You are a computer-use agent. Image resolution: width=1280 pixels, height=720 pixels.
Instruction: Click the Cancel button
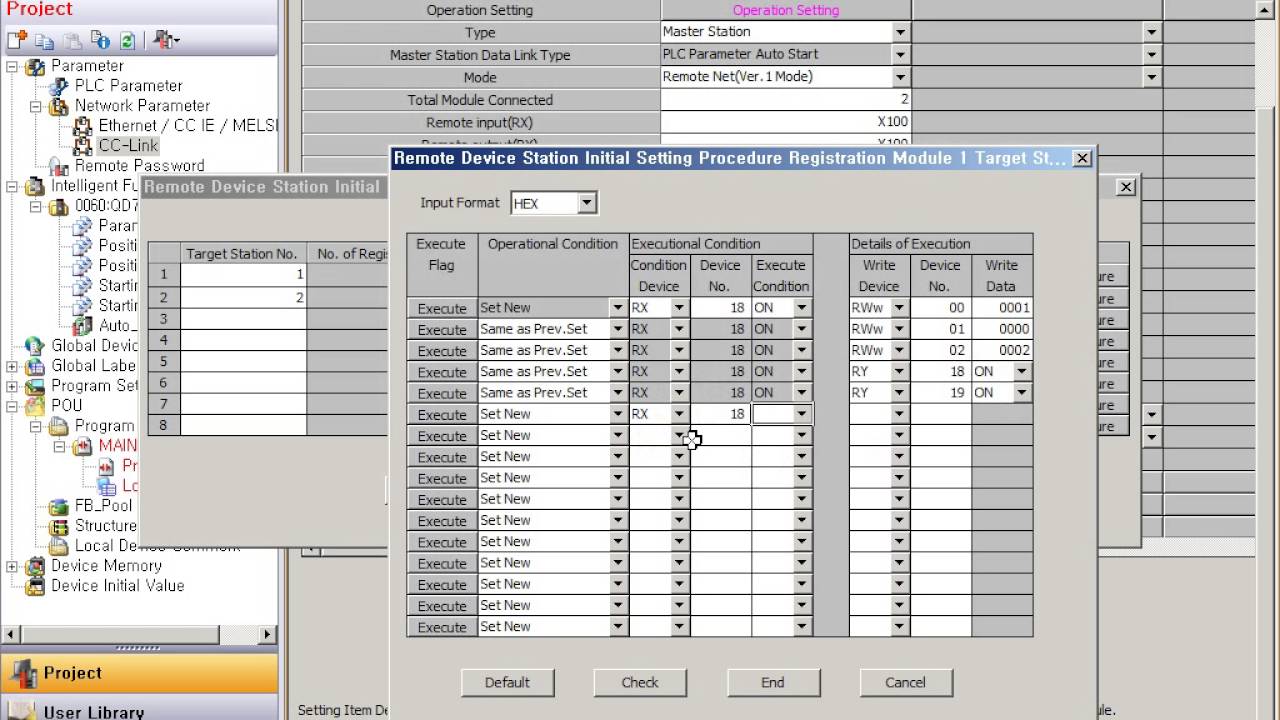pyautogui.click(x=905, y=682)
